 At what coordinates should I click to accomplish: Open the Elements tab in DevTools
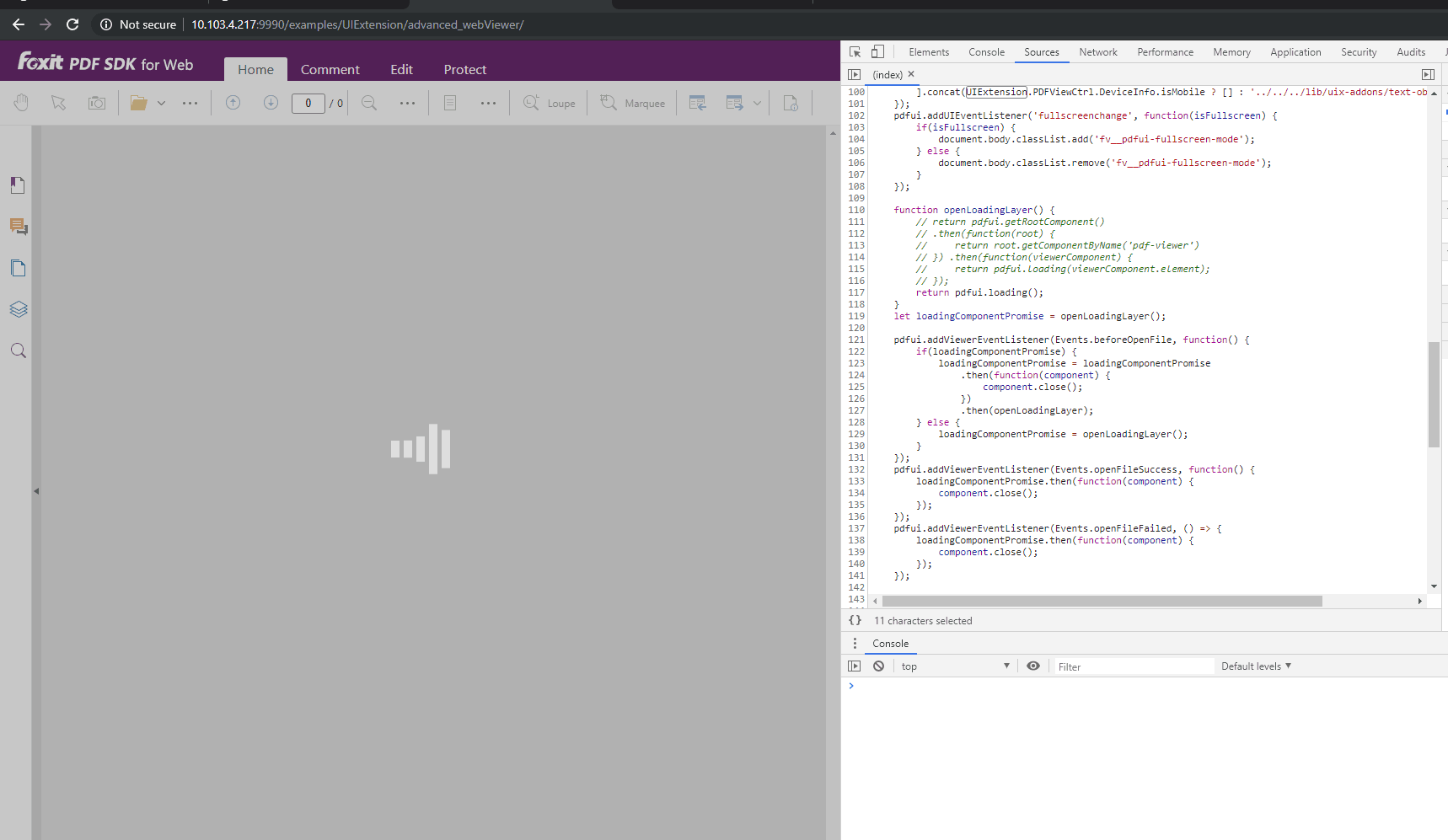(x=929, y=52)
